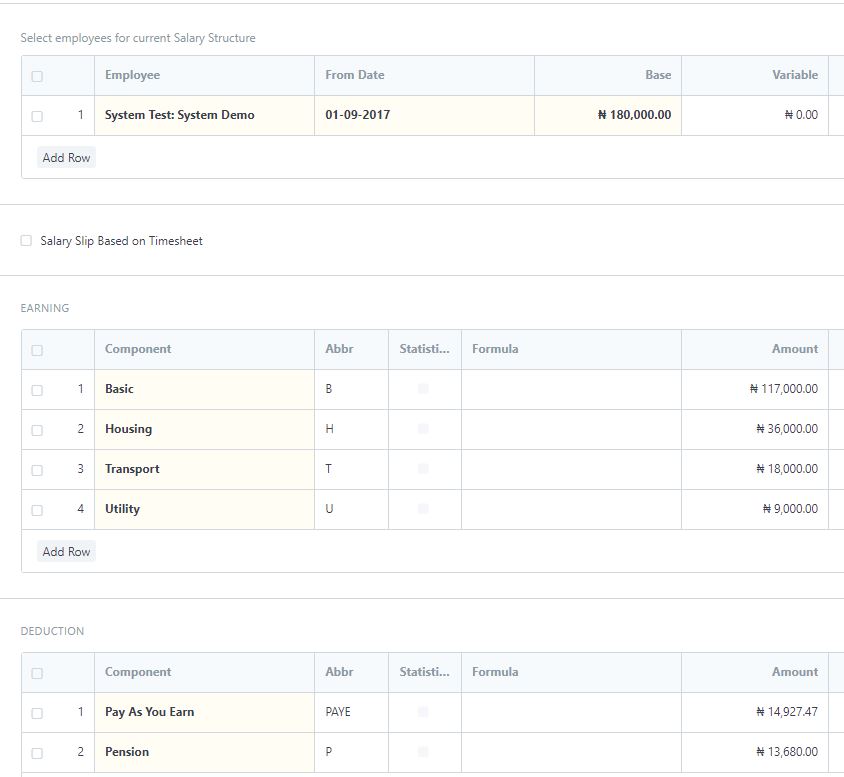Click the Utility component cell
Image resolution: width=844 pixels, height=777 pixels.
pos(205,509)
